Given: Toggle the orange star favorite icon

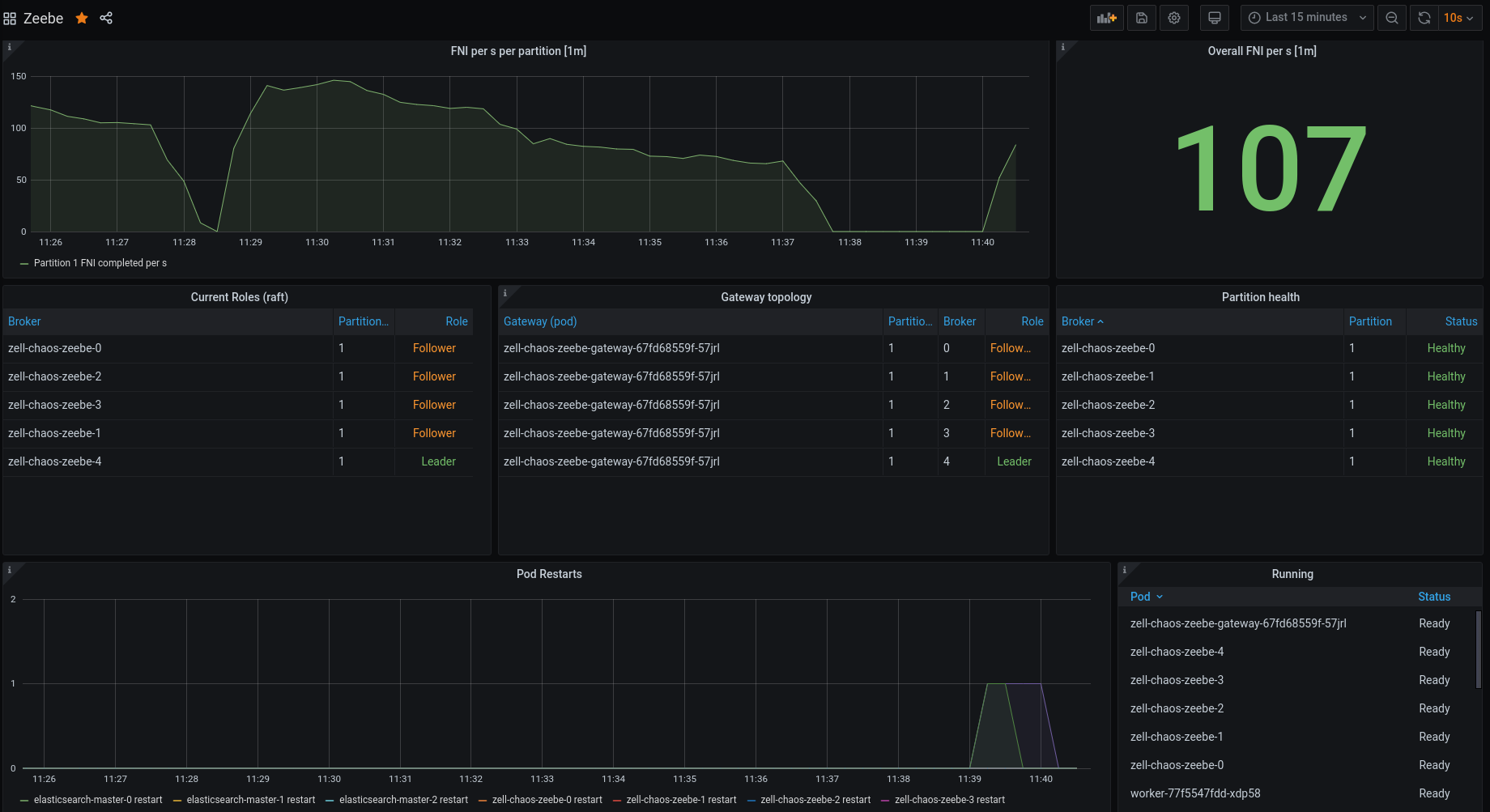Looking at the screenshot, I should [82, 18].
